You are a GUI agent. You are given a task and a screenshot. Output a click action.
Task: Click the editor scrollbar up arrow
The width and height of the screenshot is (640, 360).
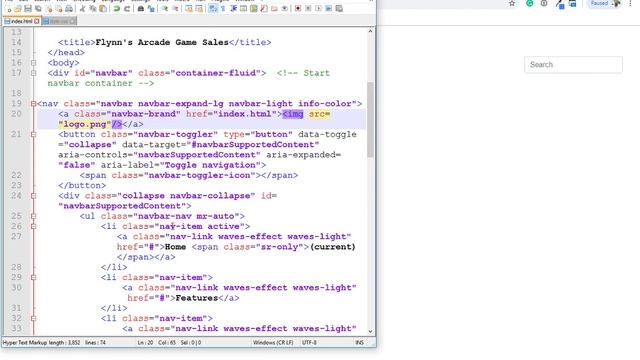(370, 31)
